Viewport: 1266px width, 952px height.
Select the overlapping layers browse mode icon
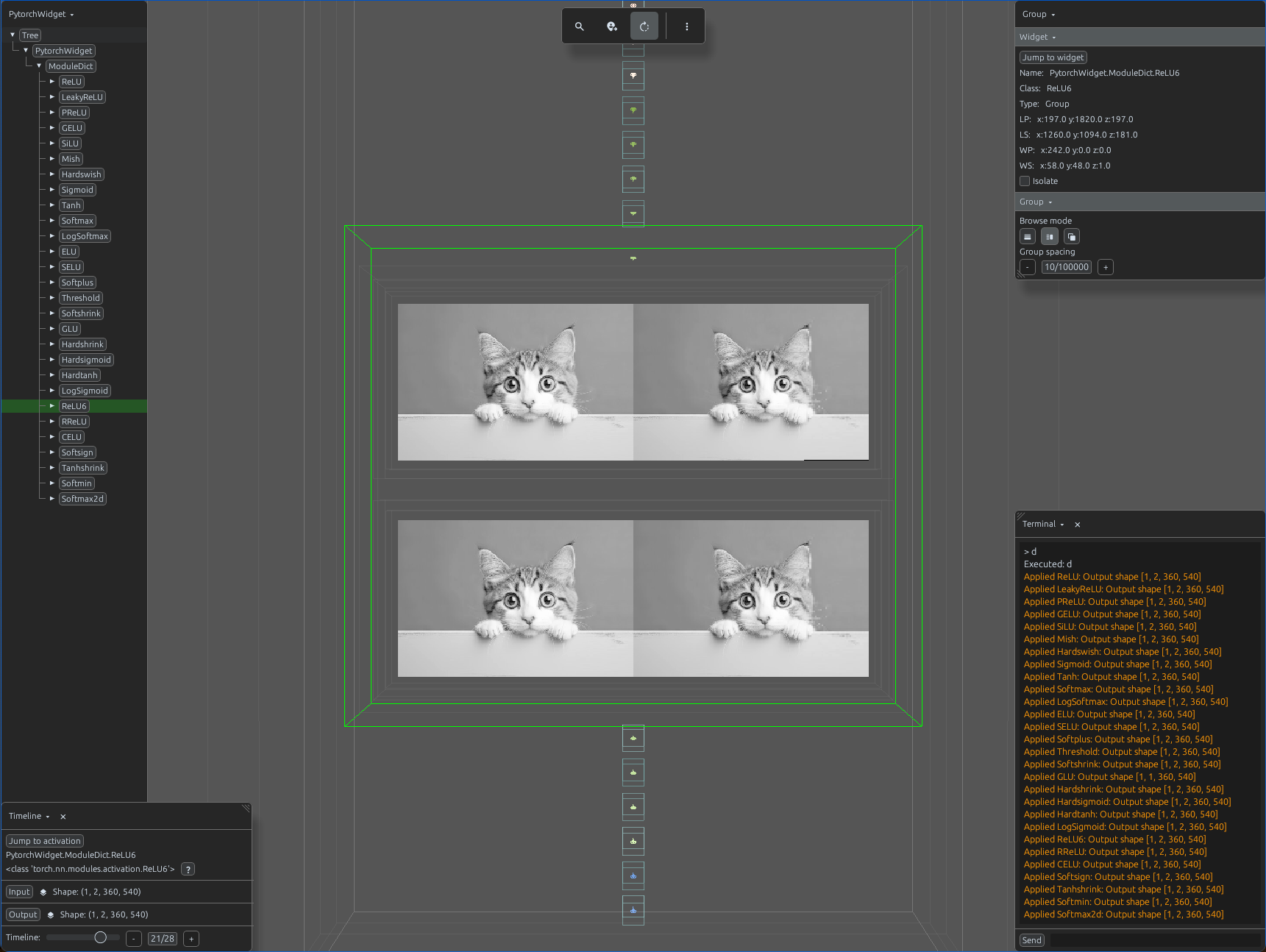pos(1072,237)
